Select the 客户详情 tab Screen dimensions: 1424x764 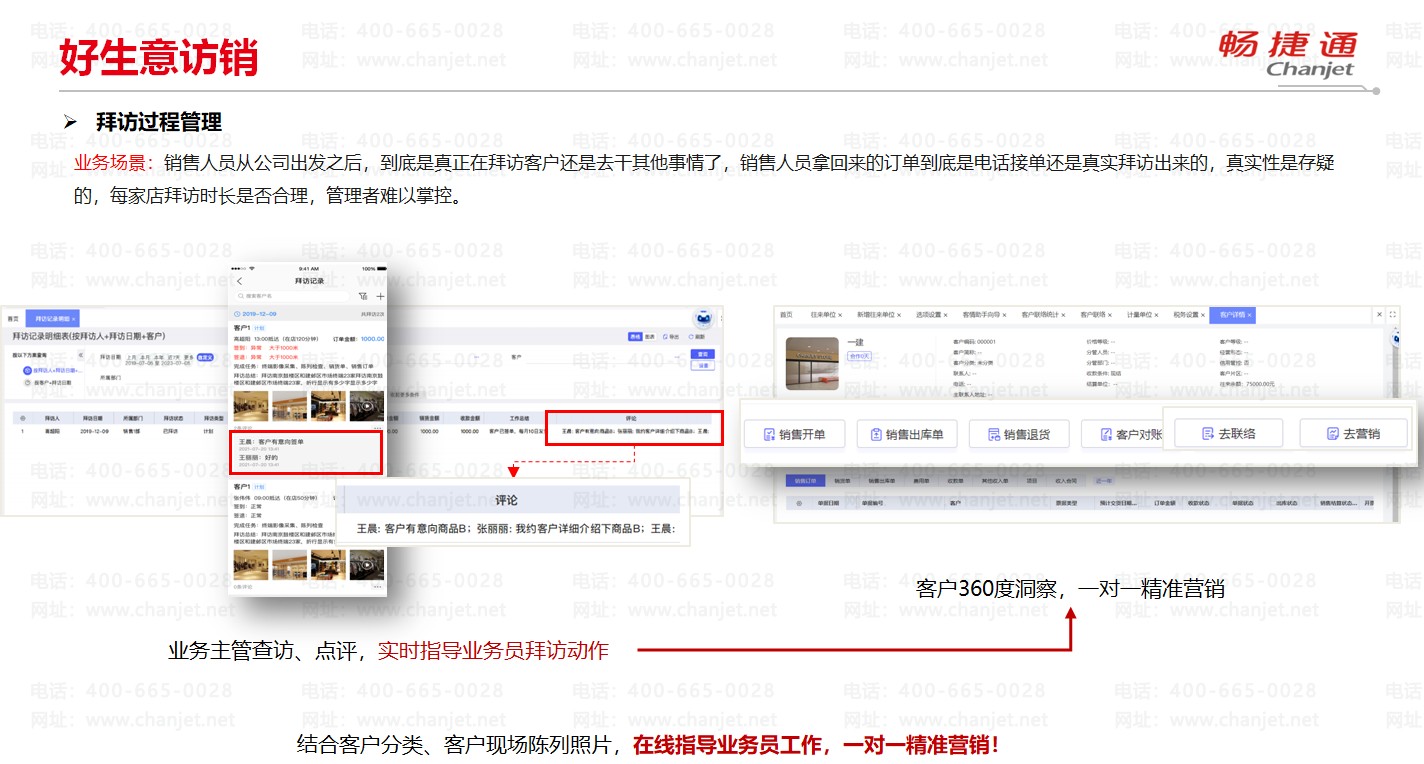(x=1233, y=315)
